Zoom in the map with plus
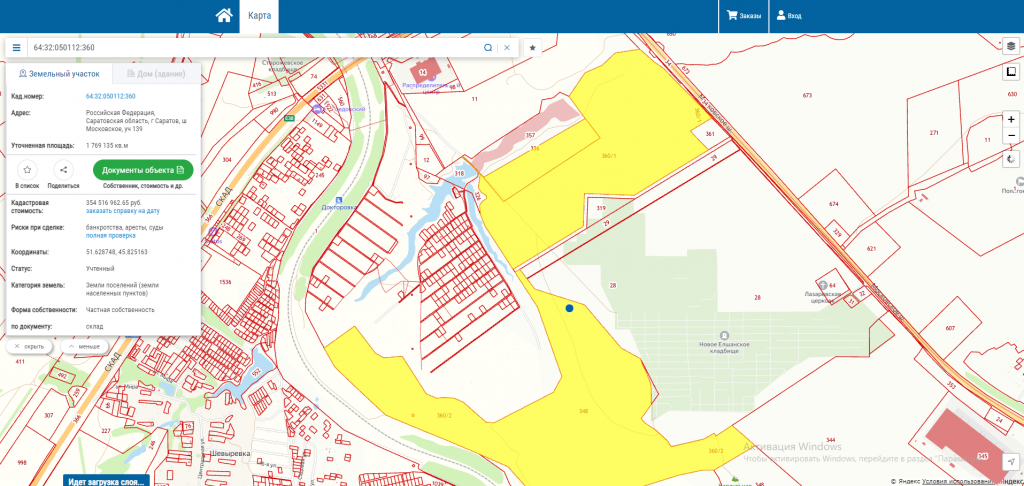1024x486 pixels. [1011, 119]
